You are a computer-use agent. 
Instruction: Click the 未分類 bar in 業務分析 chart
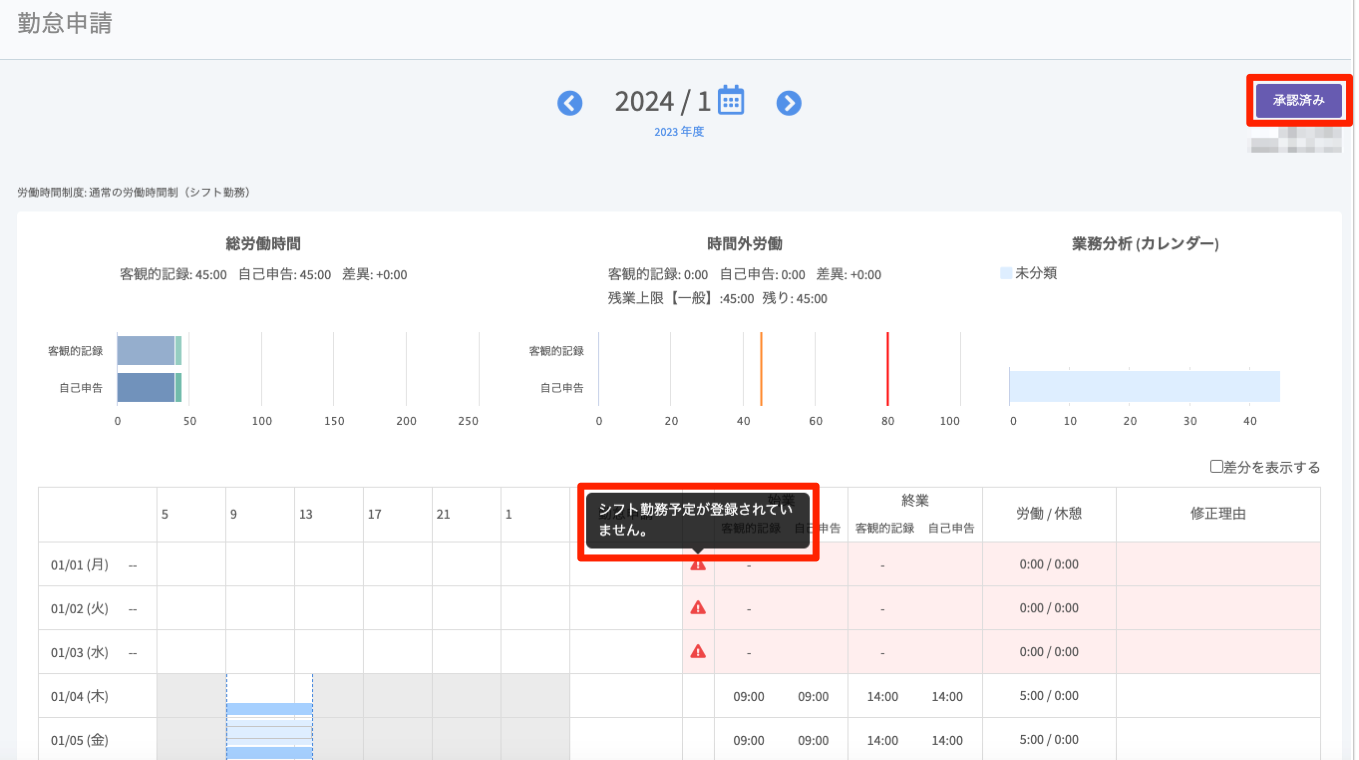pyautogui.click(x=1144, y=386)
